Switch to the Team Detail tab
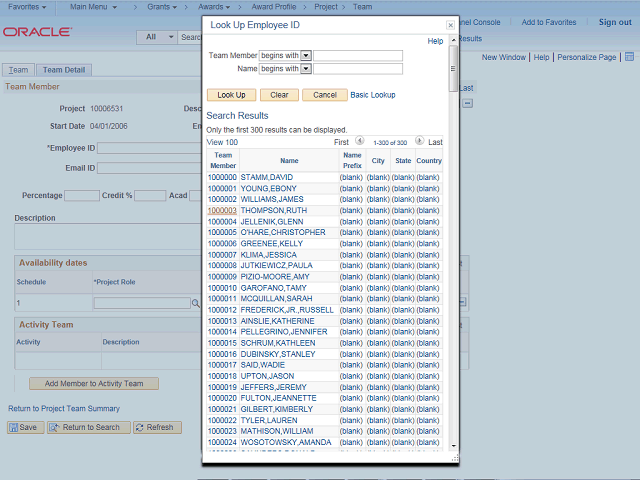 (64, 70)
